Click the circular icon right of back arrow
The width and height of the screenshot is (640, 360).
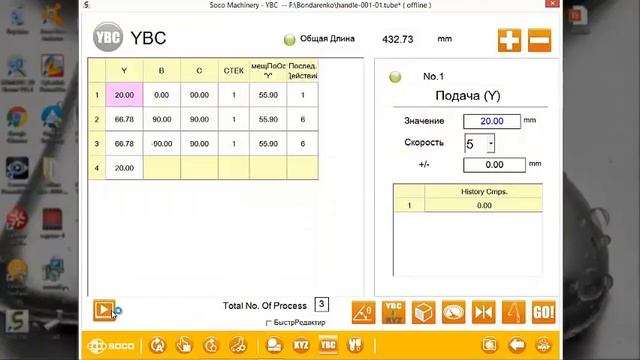tap(543, 345)
